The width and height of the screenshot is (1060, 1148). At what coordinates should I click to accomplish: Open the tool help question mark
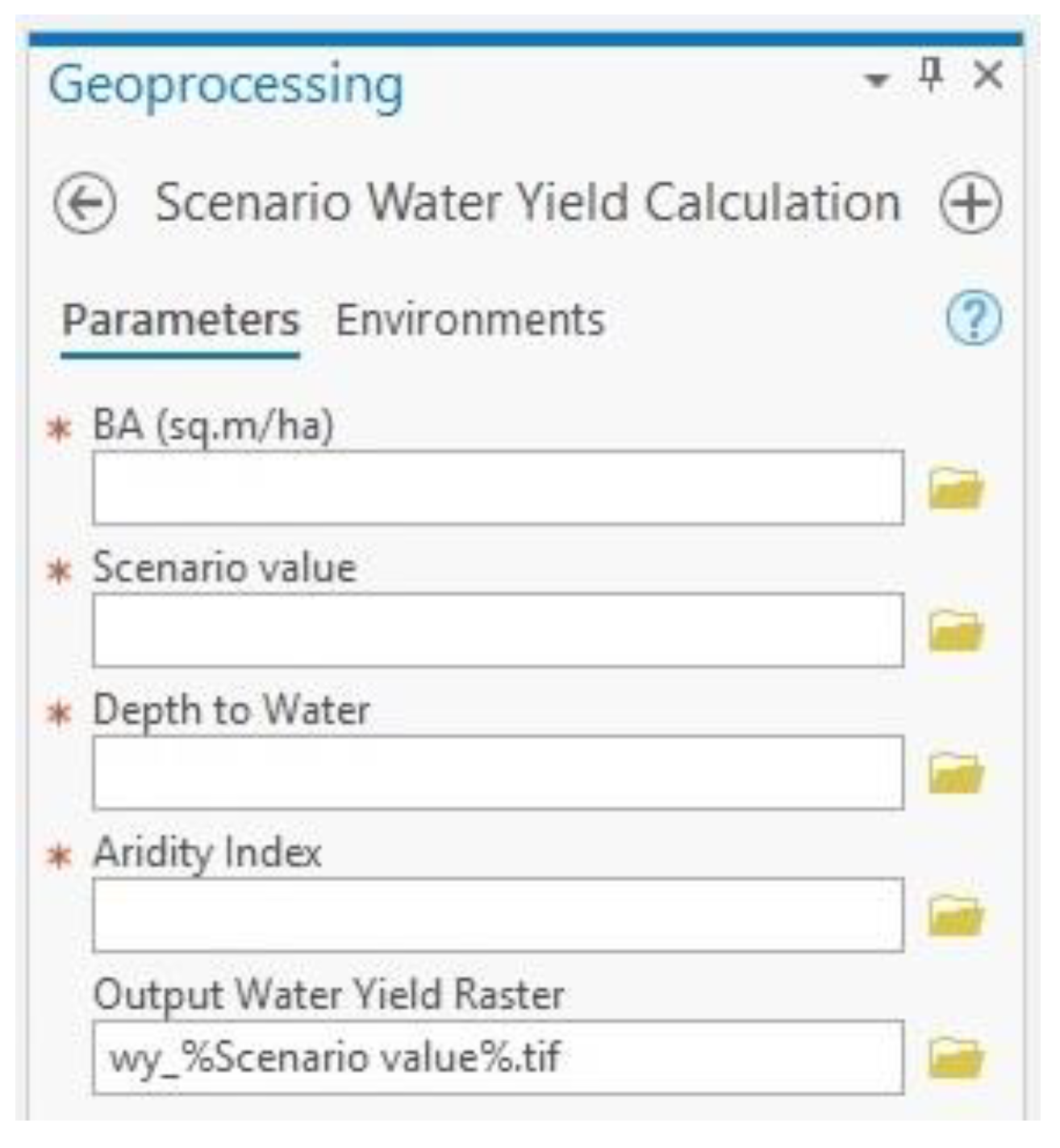point(974,319)
